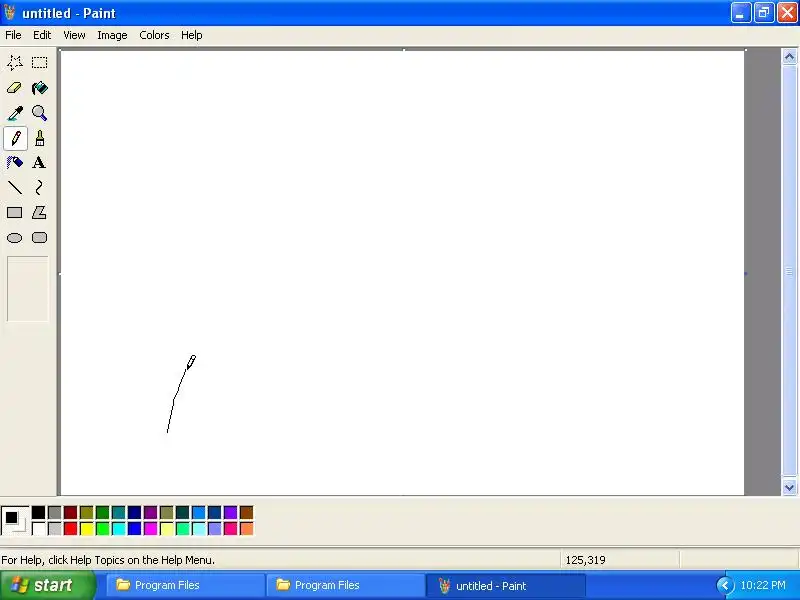Choose the rectangular Select tool
This screenshot has width=800, height=600.
point(39,63)
